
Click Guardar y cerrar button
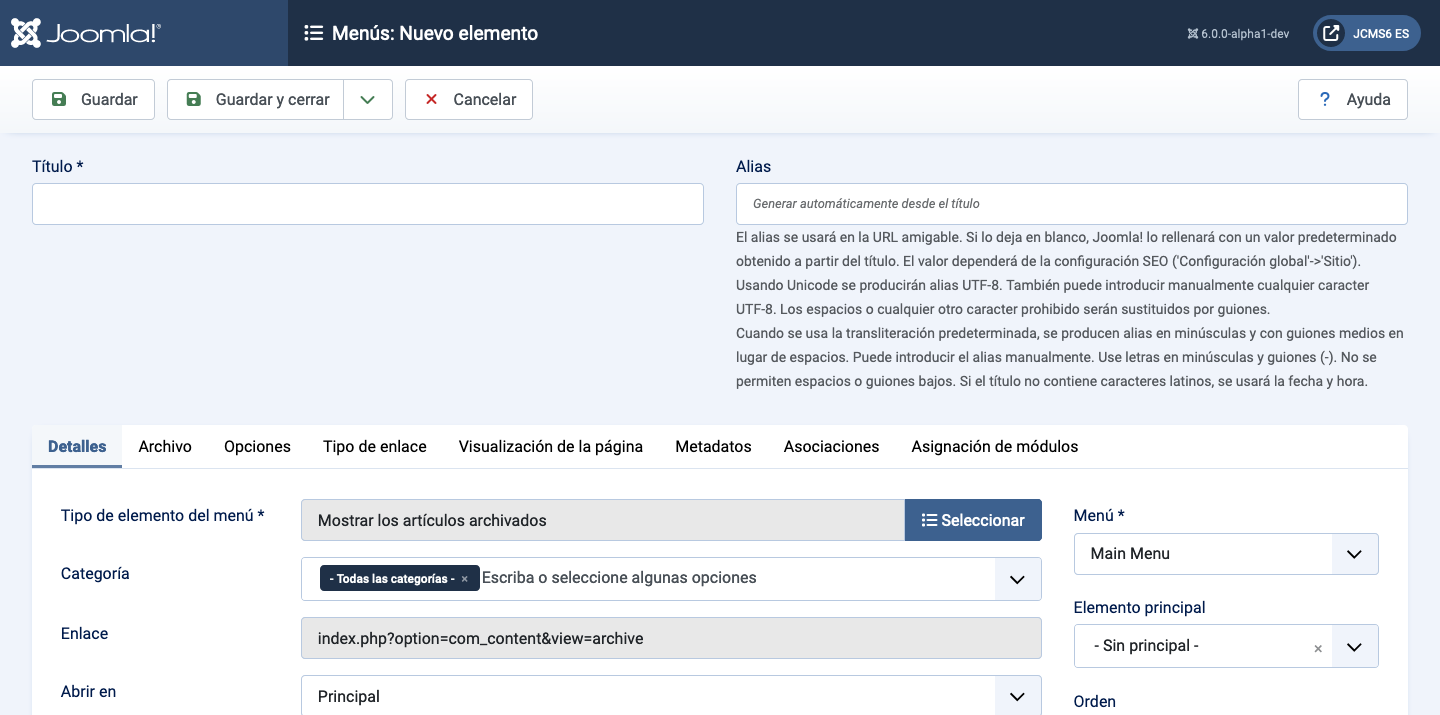pos(255,99)
